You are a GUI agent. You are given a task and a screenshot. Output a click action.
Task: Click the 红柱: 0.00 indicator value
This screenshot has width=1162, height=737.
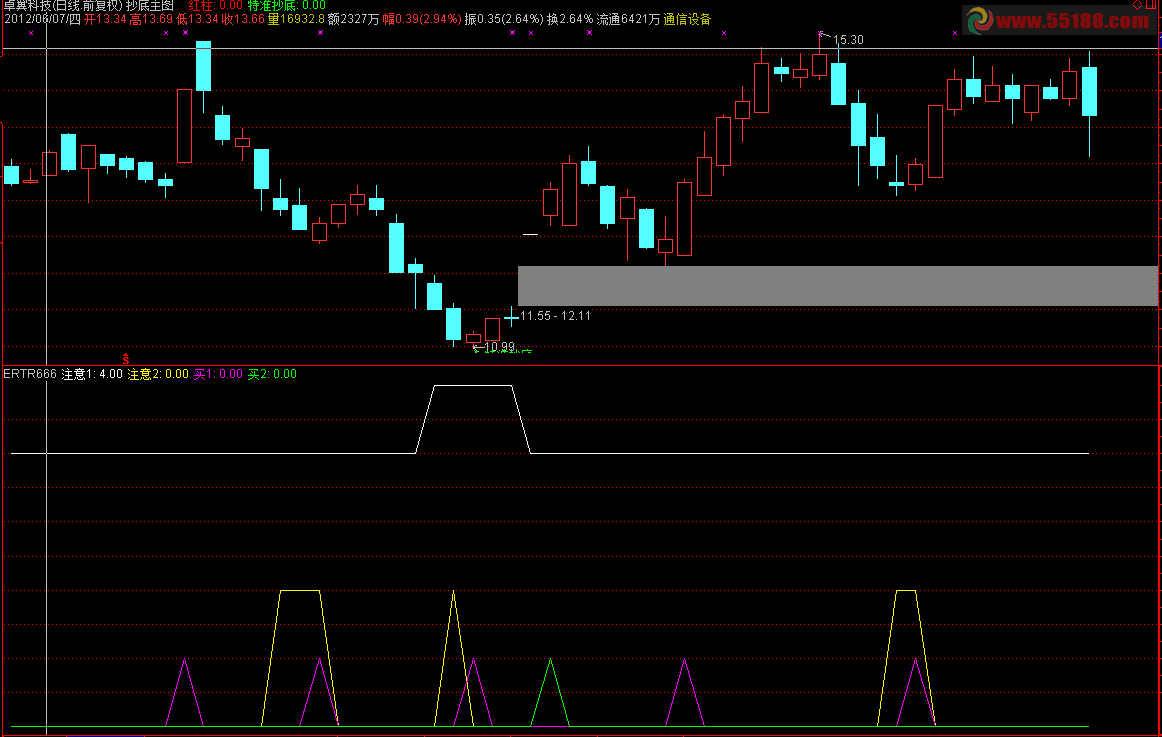(216, 5)
